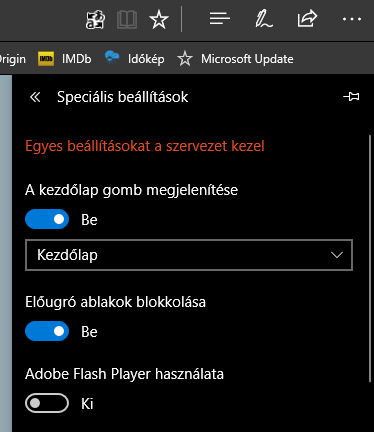Click the Add notes pen icon

(263, 19)
